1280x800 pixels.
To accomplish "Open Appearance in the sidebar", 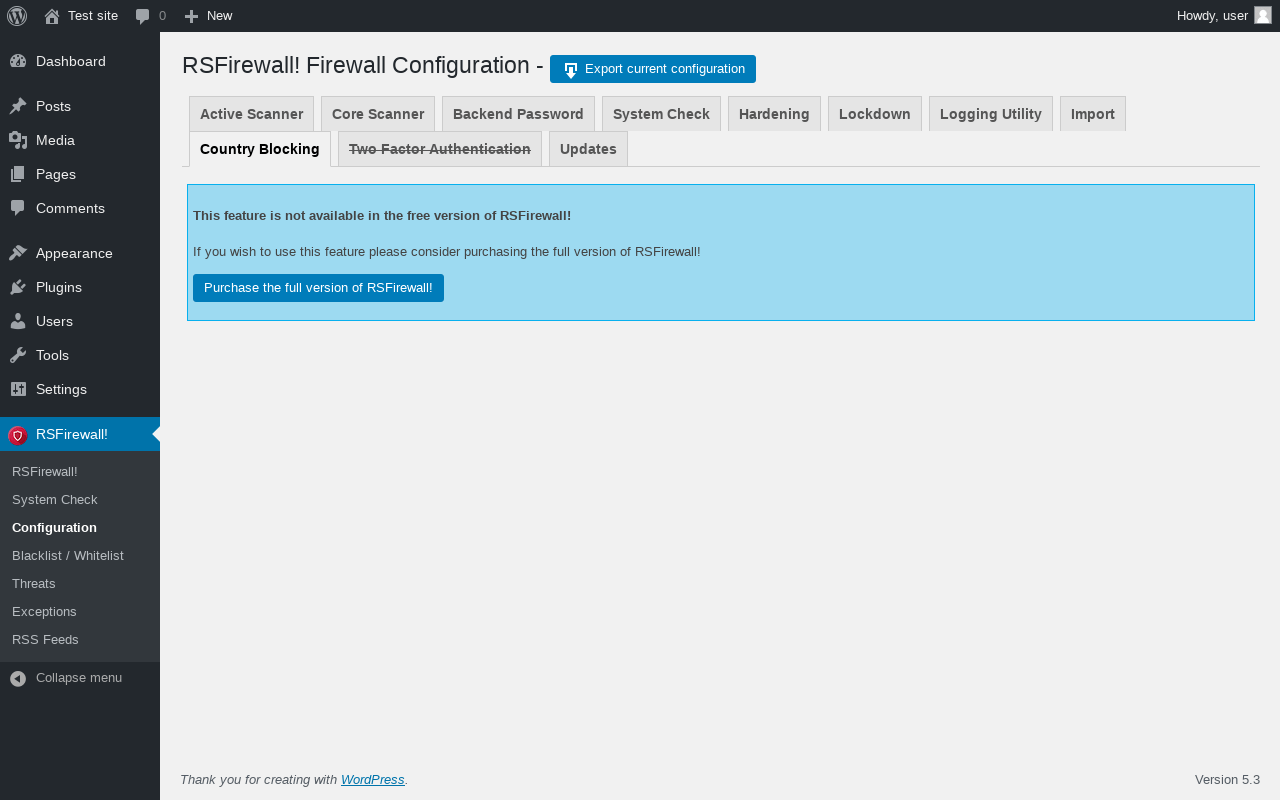I will [80, 253].
